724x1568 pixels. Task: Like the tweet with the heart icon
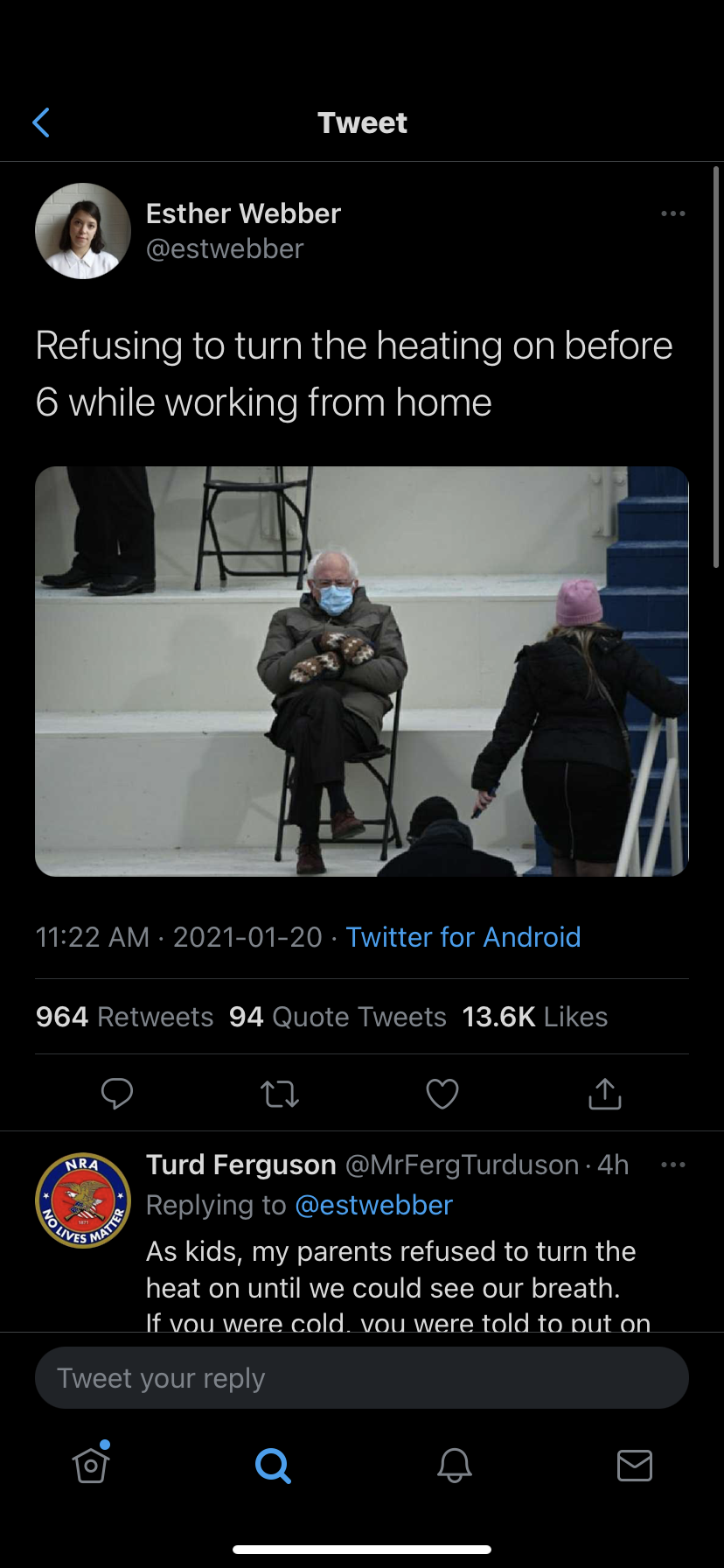(442, 1094)
